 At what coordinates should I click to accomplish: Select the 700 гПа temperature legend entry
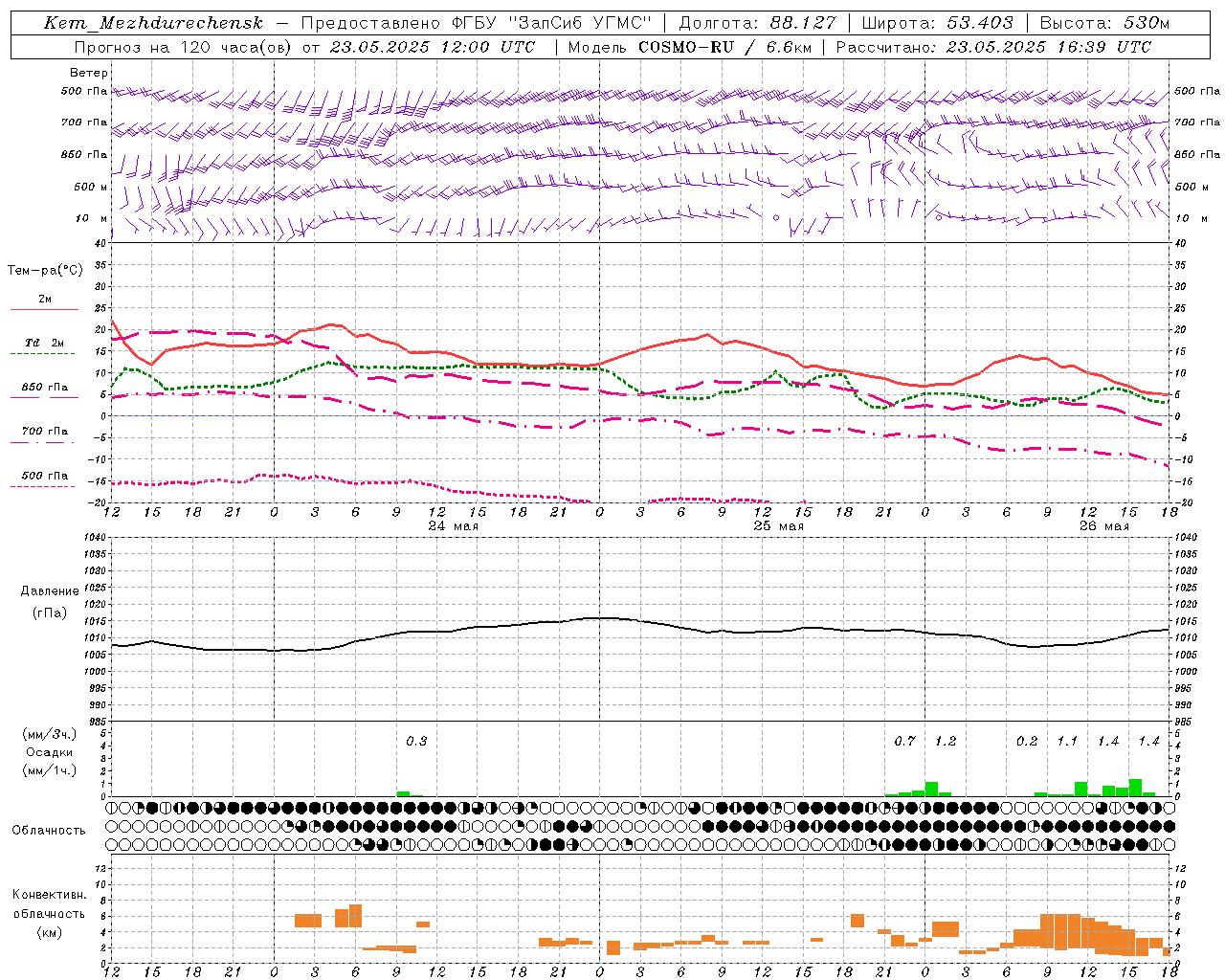45,432
